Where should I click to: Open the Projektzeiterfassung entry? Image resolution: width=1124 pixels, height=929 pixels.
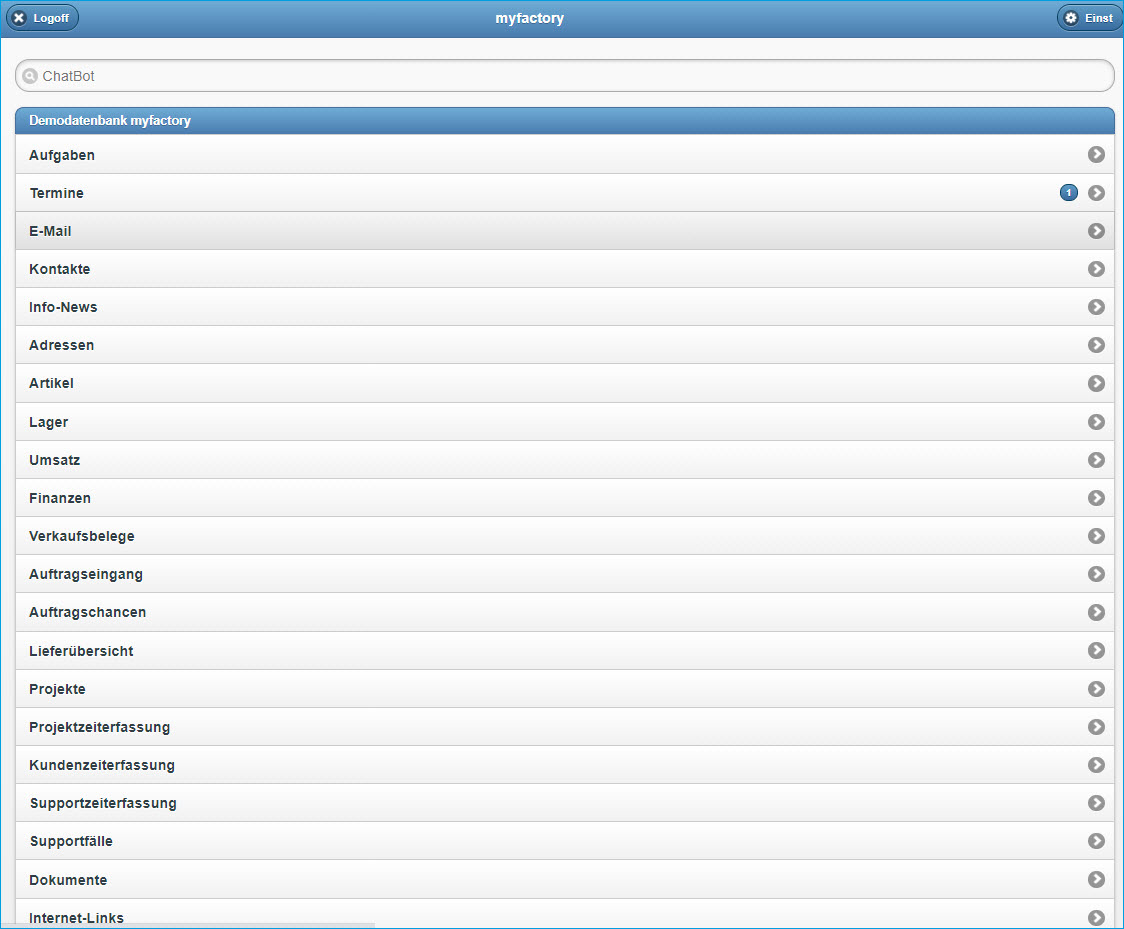[565, 727]
